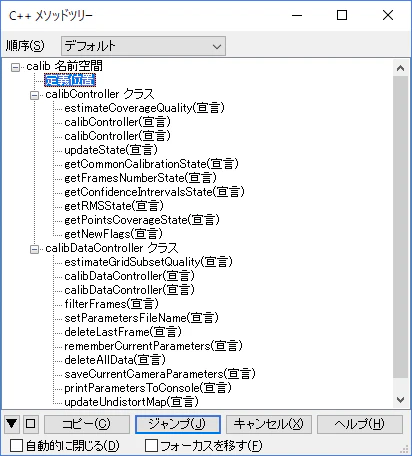Click the ジャンプ(J) button
412x456 pixels.
tap(178, 424)
